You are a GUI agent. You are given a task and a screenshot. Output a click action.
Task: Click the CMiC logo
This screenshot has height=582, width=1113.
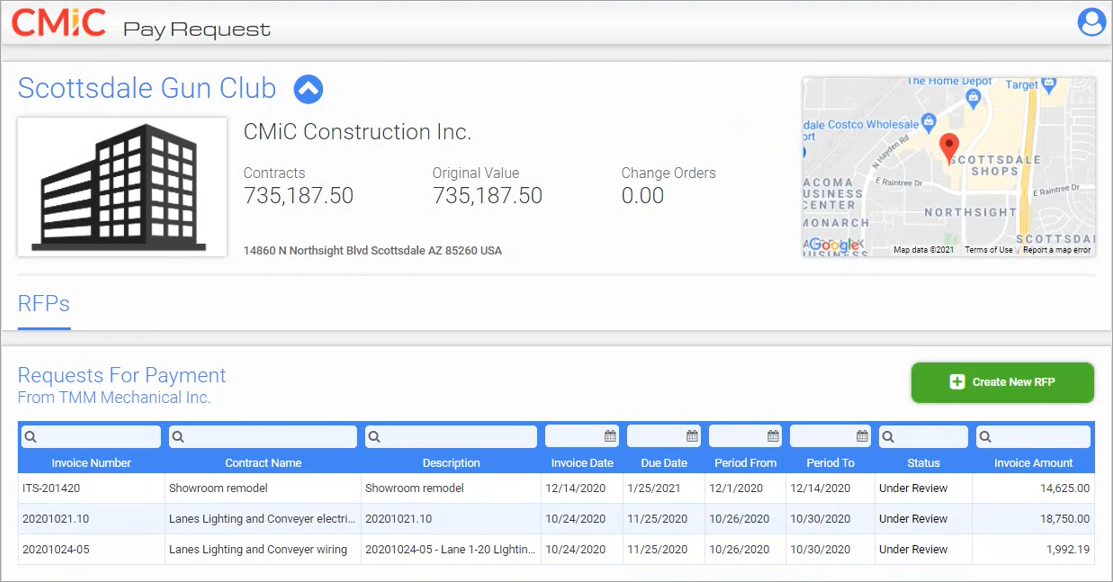(x=59, y=23)
